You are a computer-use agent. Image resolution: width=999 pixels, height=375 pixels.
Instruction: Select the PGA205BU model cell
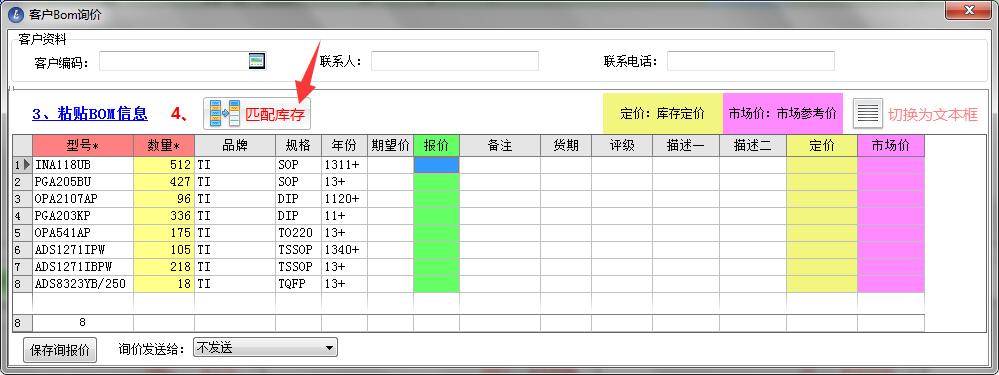click(x=83, y=182)
